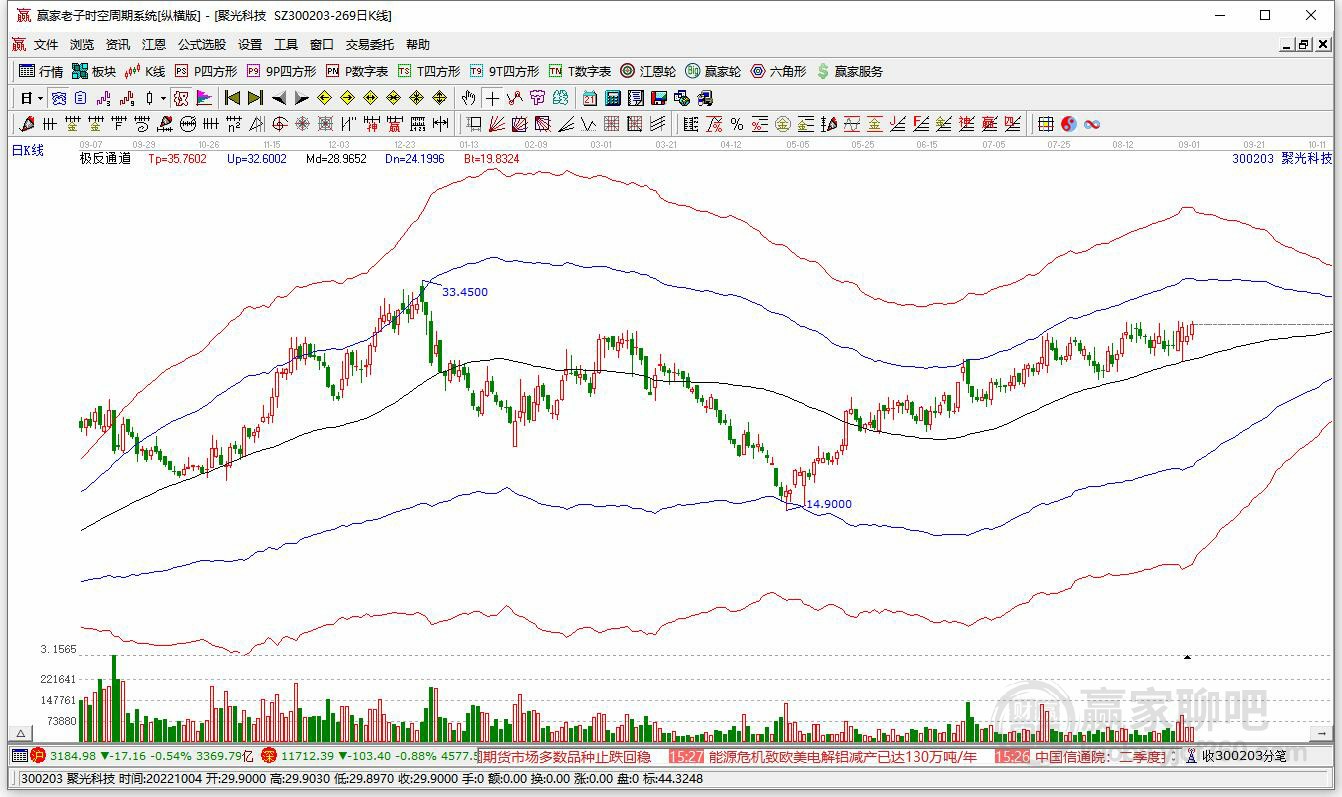The height and width of the screenshot is (797, 1342).
Task: Click the Tp=35.7602 indicator value
Action: [x=178, y=158]
